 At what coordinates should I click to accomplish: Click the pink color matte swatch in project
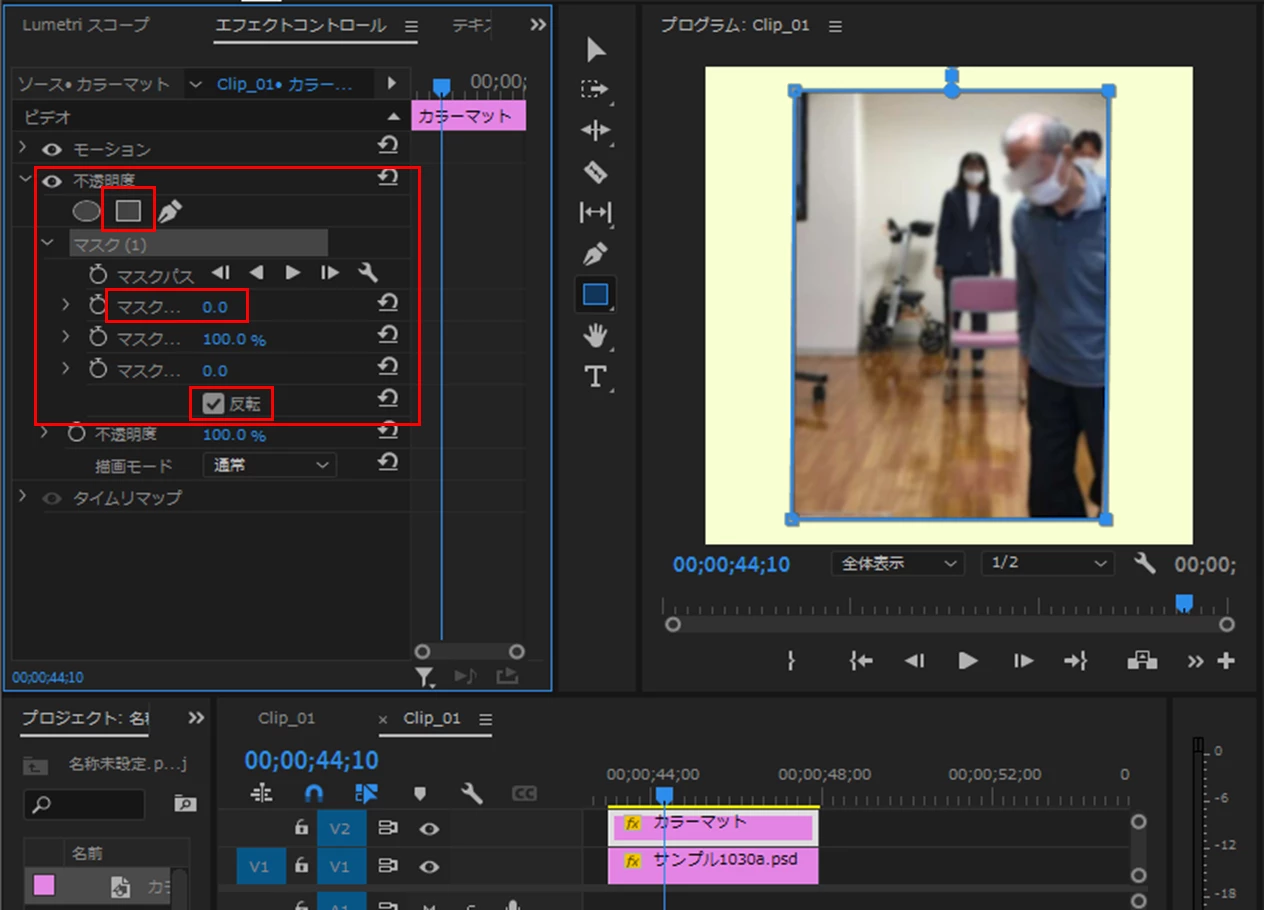[44, 885]
